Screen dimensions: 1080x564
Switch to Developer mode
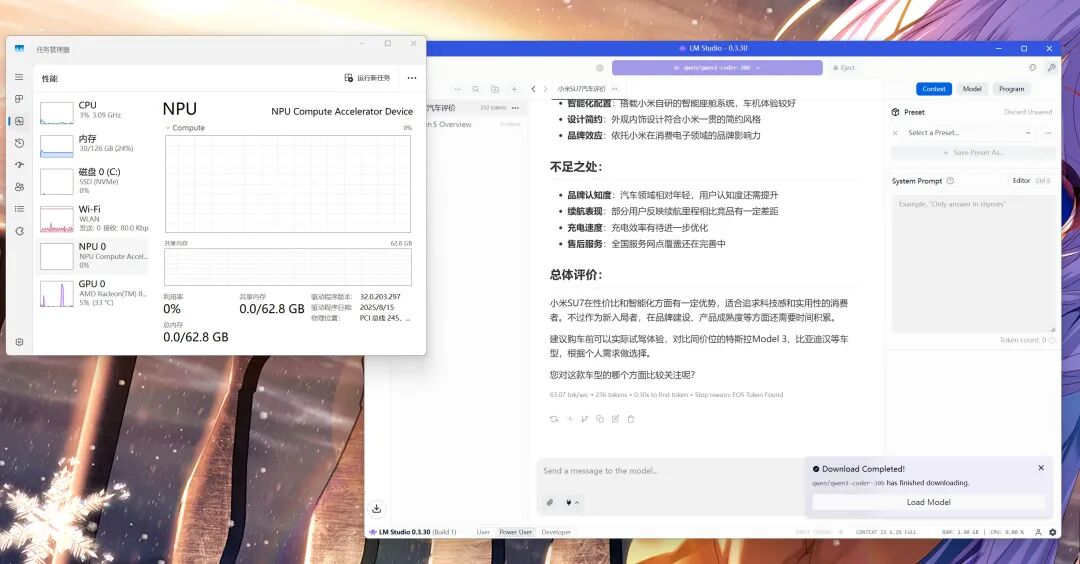(556, 532)
